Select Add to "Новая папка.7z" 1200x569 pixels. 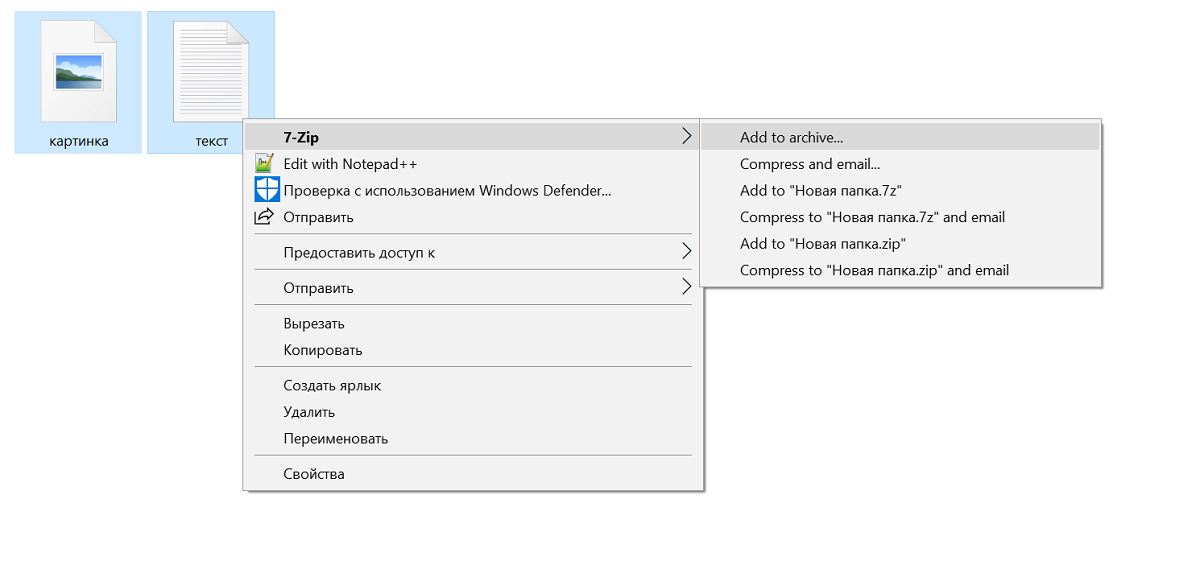tap(821, 190)
